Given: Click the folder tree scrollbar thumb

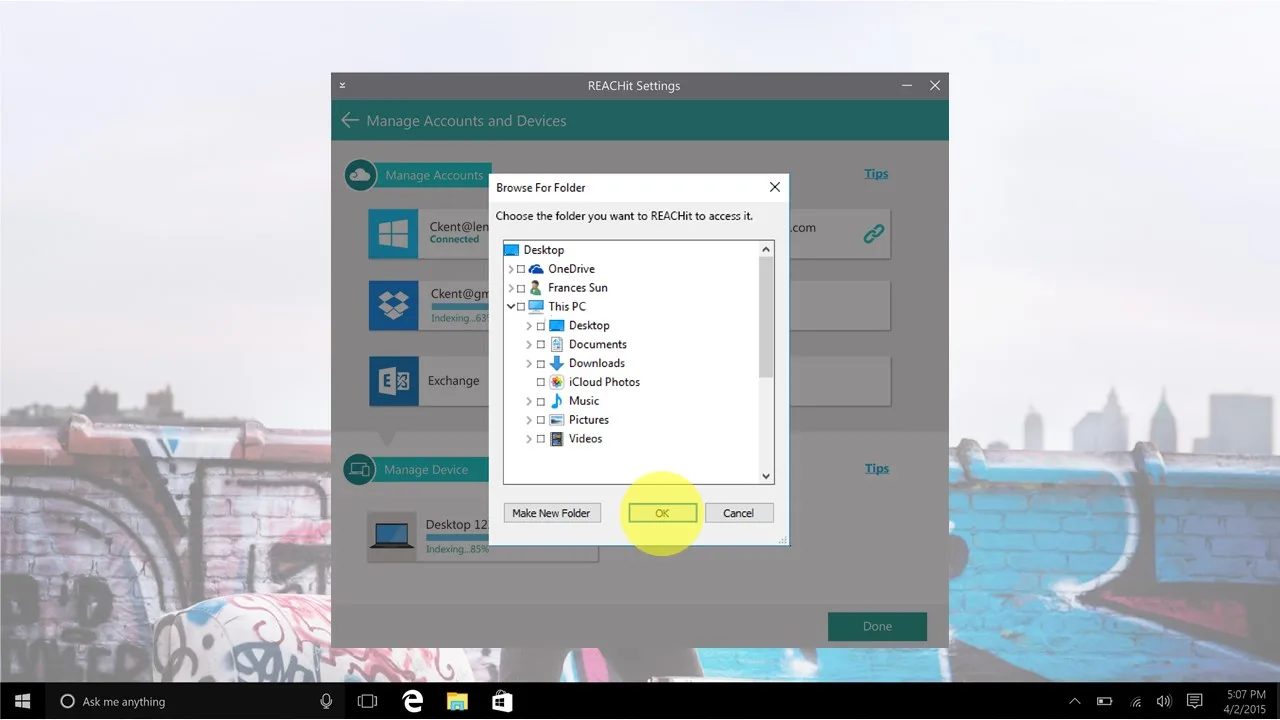Looking at the screenshot, I should pyautogui.click(x=766, y=317).
